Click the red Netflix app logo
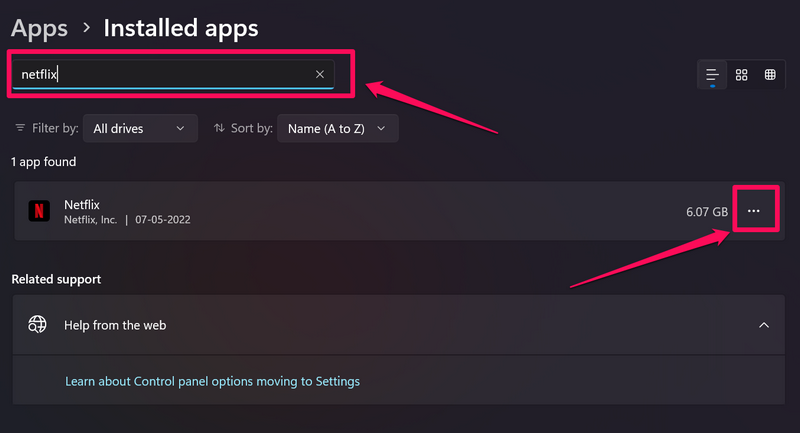 click(39, 211)
